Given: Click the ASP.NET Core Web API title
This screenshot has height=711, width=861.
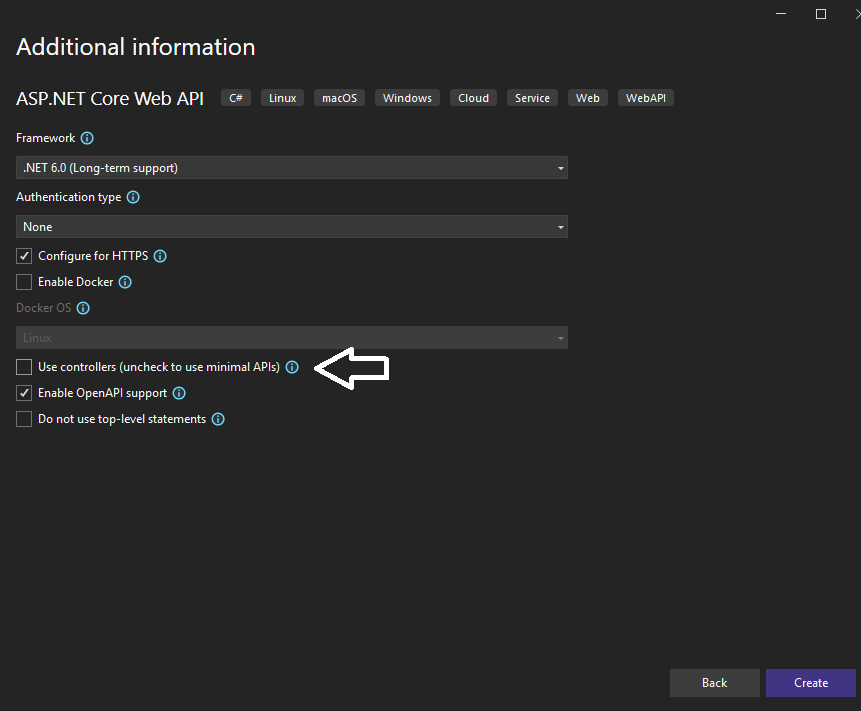Looking at the screenshot, I should pos(110,99).
